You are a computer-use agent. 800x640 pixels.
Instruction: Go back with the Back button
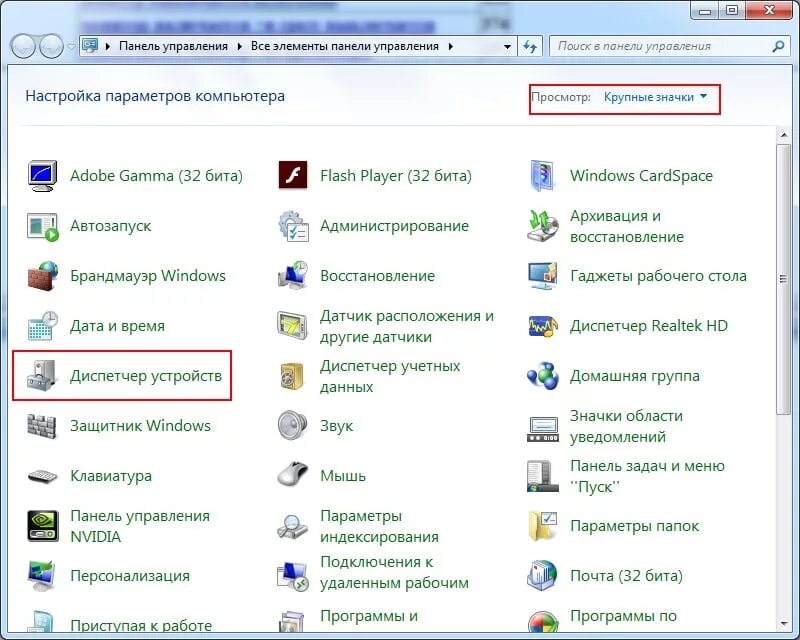pos(23,46)
